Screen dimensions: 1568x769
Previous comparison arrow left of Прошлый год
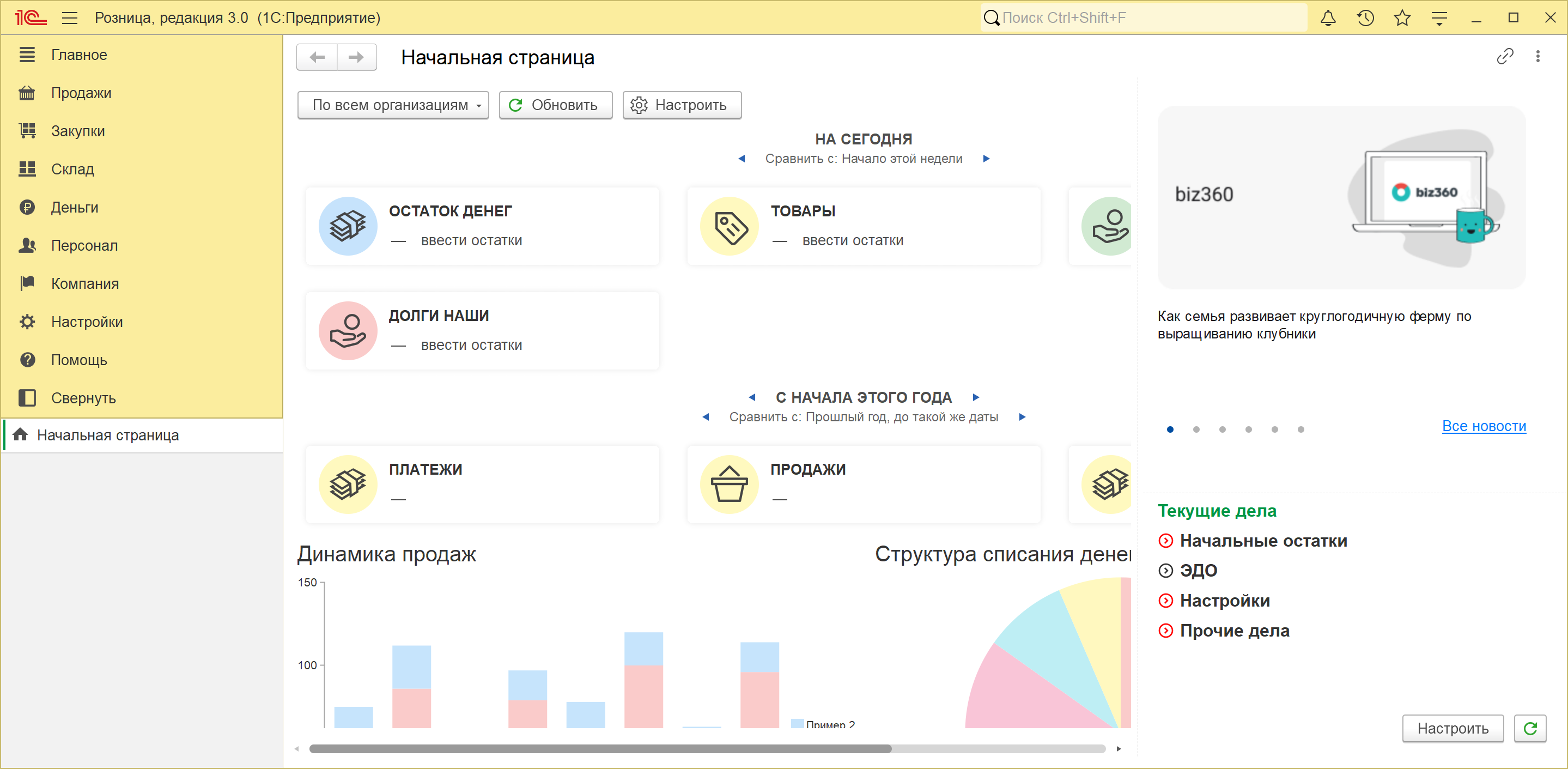pyautogui.click(x=706, y=417)
